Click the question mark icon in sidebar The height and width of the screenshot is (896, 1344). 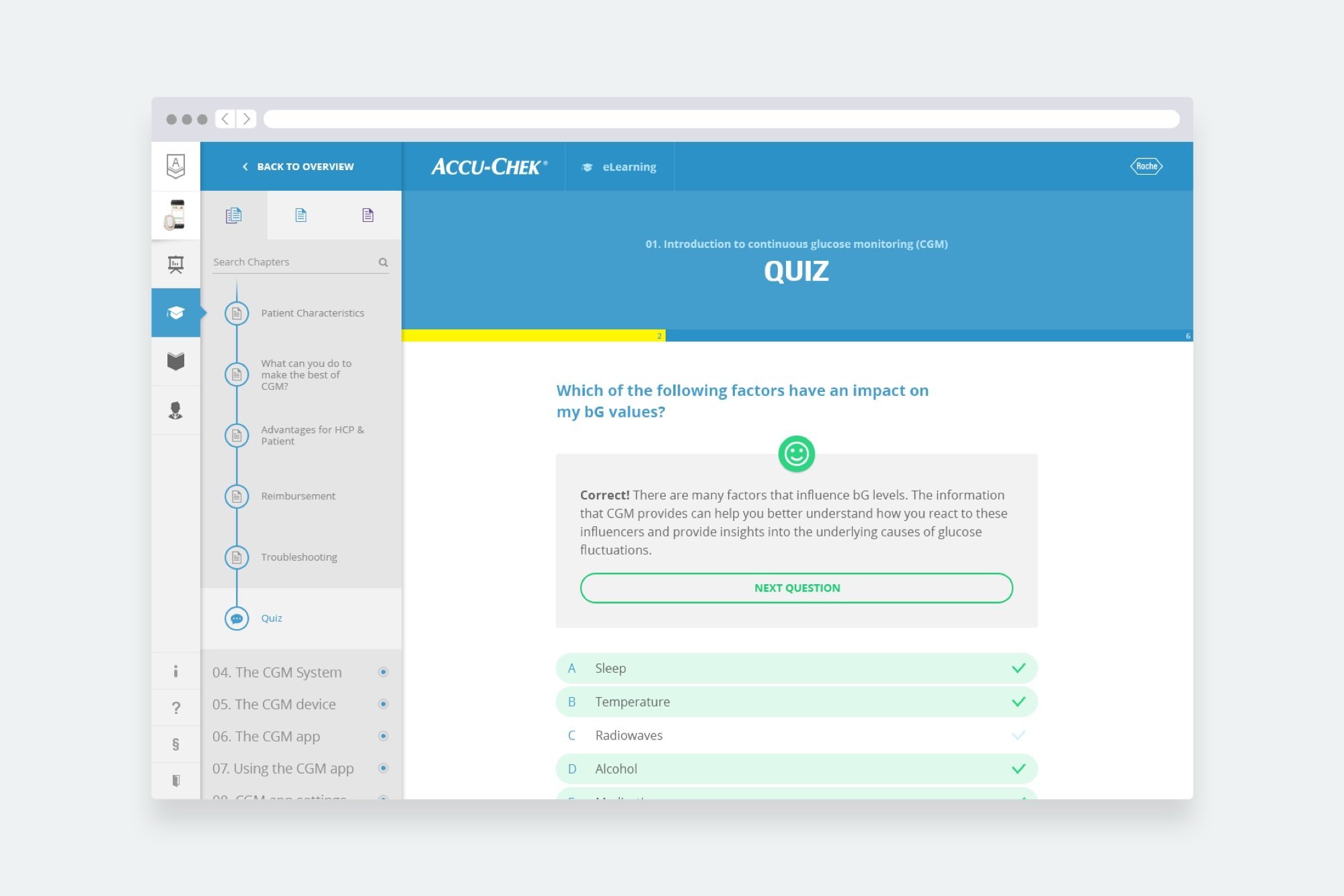[x=175, y=708]
